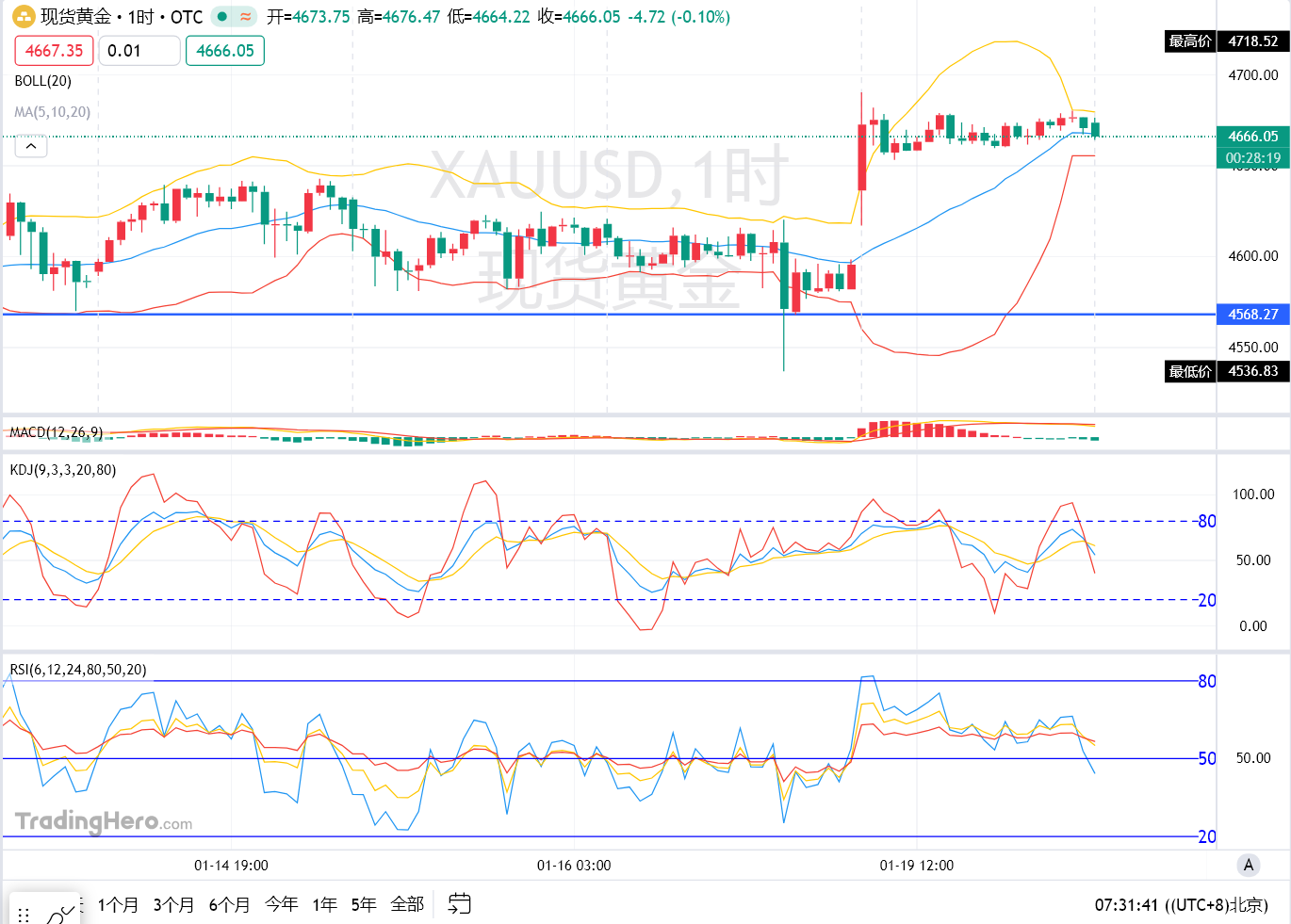This screenshot has width=1291, height=924.
Task: Click the red sell price 4667.35 button
Action: click(54, 51)
